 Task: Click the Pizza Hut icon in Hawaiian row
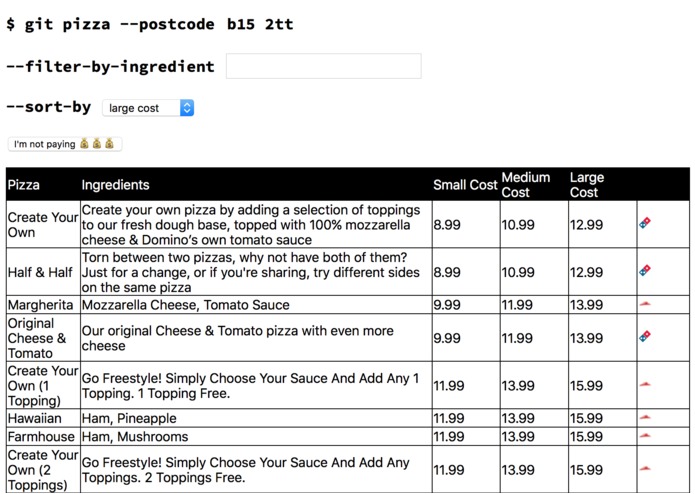tap(645, 417)
